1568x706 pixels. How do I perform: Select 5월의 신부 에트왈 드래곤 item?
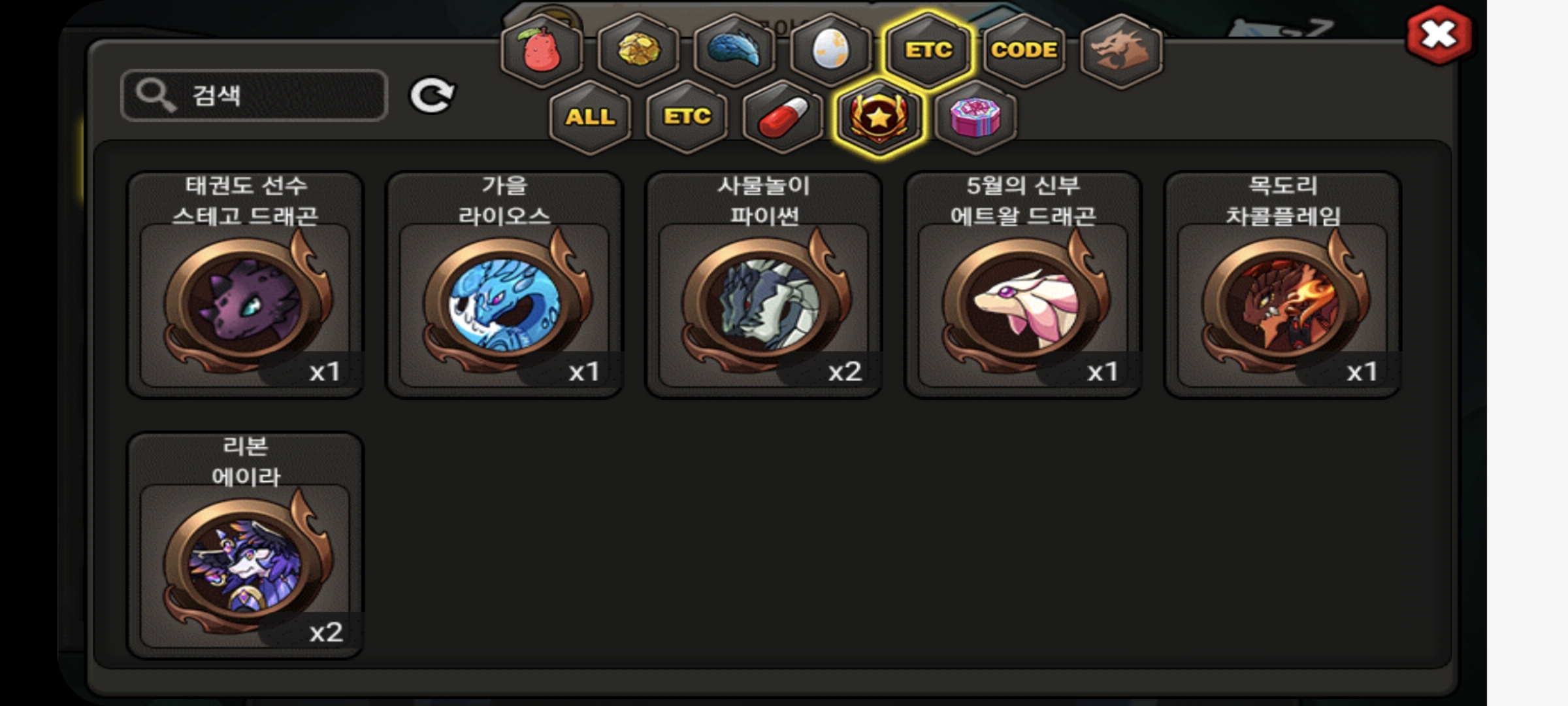pyautogui.click(x=1023, y=285)
